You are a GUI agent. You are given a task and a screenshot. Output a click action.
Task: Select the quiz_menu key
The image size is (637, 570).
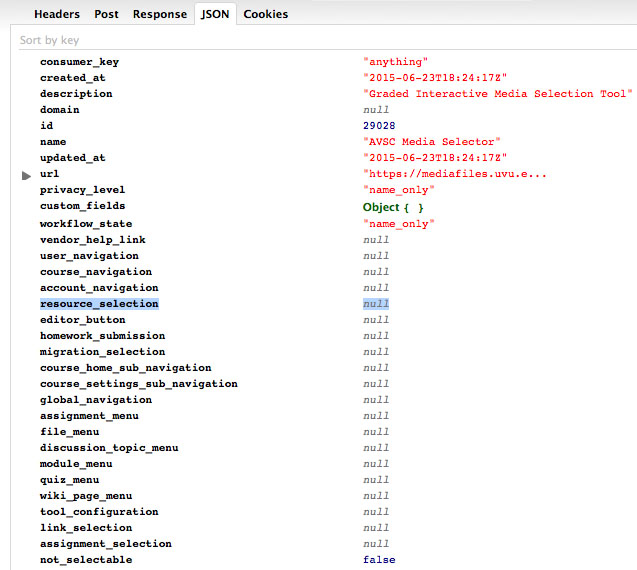69,480
